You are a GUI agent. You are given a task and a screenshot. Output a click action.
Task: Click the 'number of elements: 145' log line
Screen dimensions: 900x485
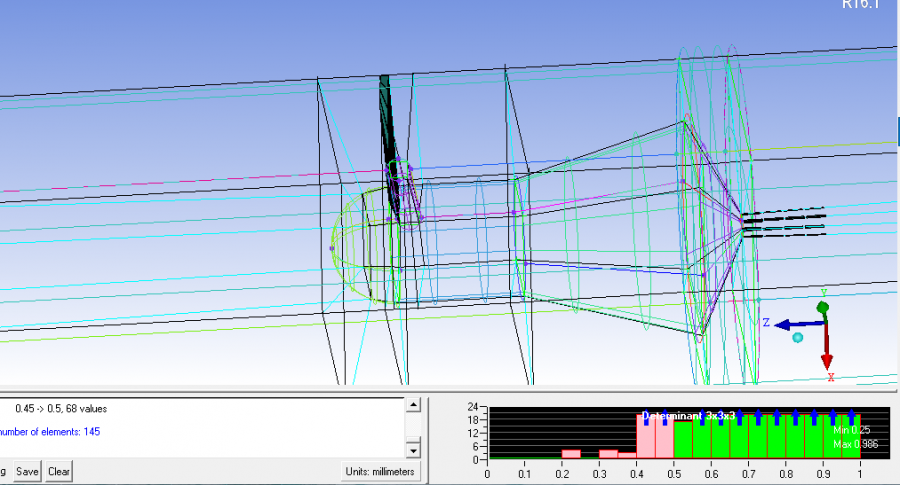tap(50, 432)
